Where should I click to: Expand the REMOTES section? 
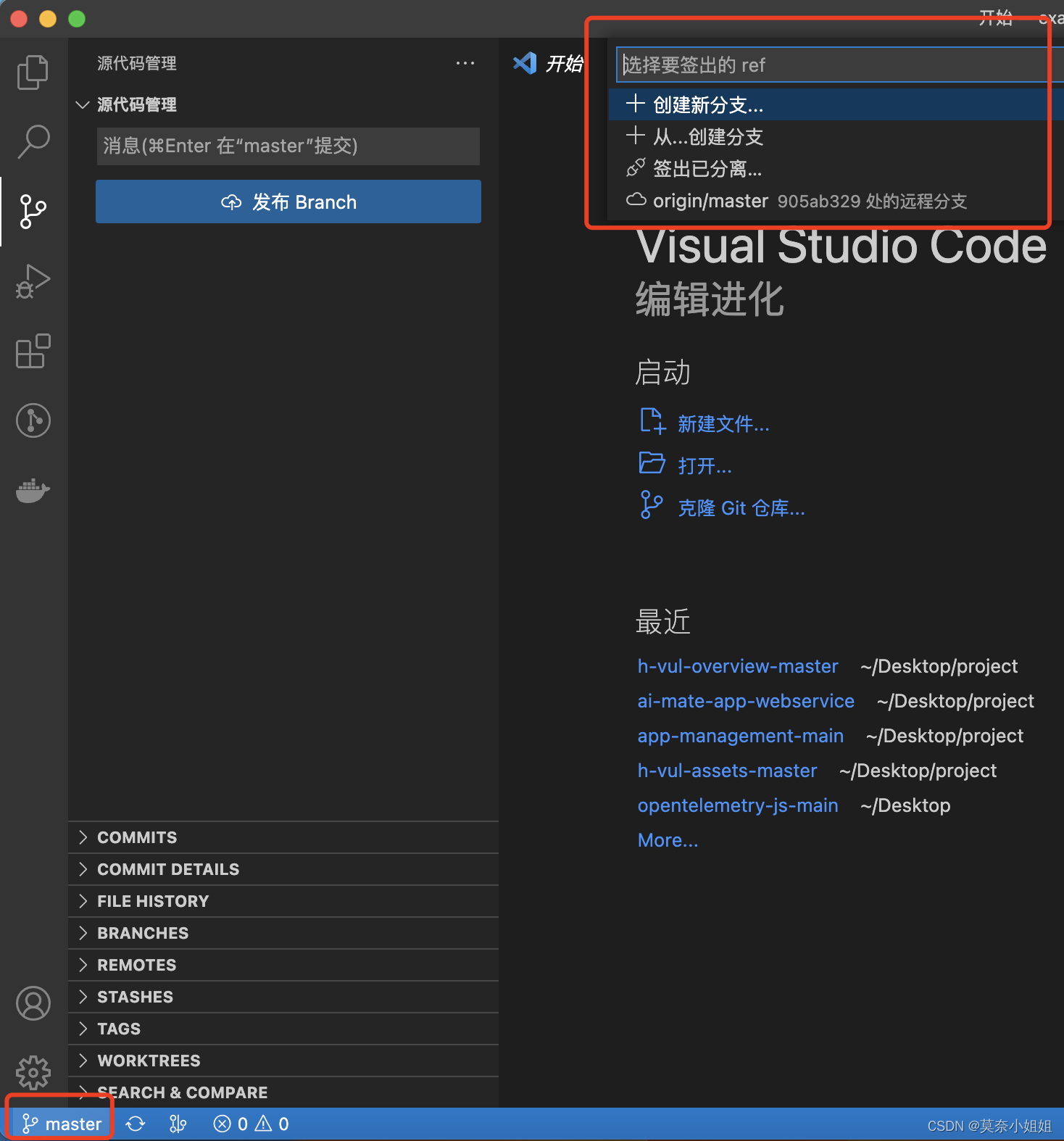(x=283, y=965)
